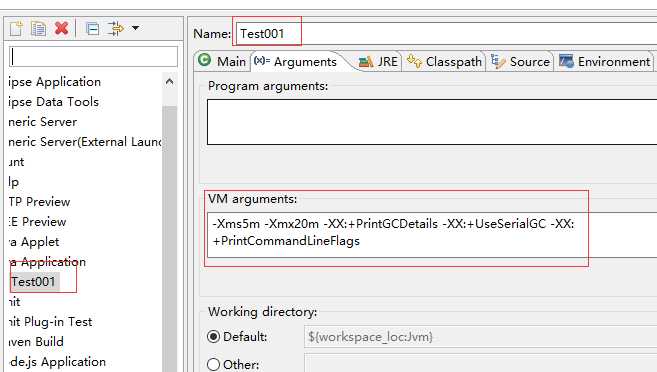The image size is (657, 372).
Task: Click the scroll up arrow of configuration list
Action: (169, 82)
